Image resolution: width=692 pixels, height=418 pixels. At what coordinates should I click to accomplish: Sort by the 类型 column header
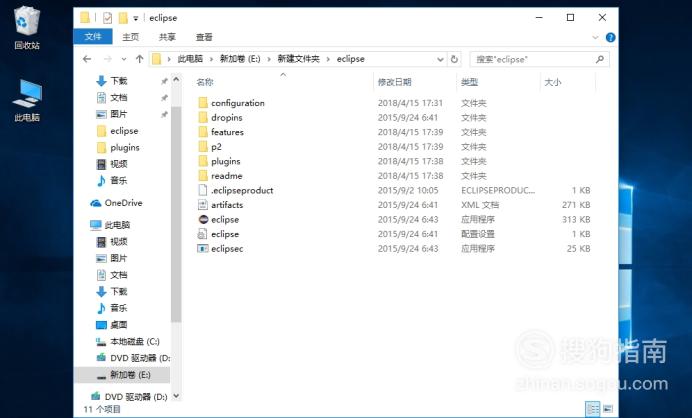470,82
